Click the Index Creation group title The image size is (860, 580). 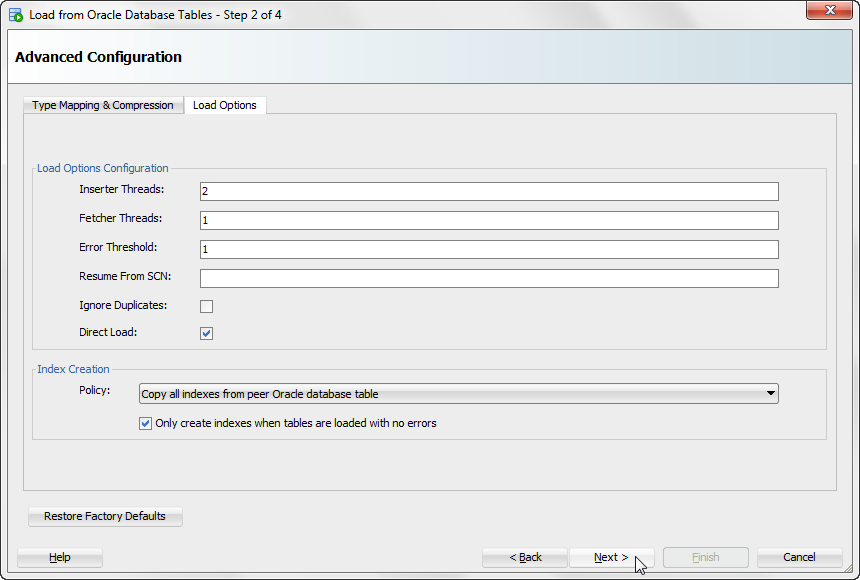73,369
